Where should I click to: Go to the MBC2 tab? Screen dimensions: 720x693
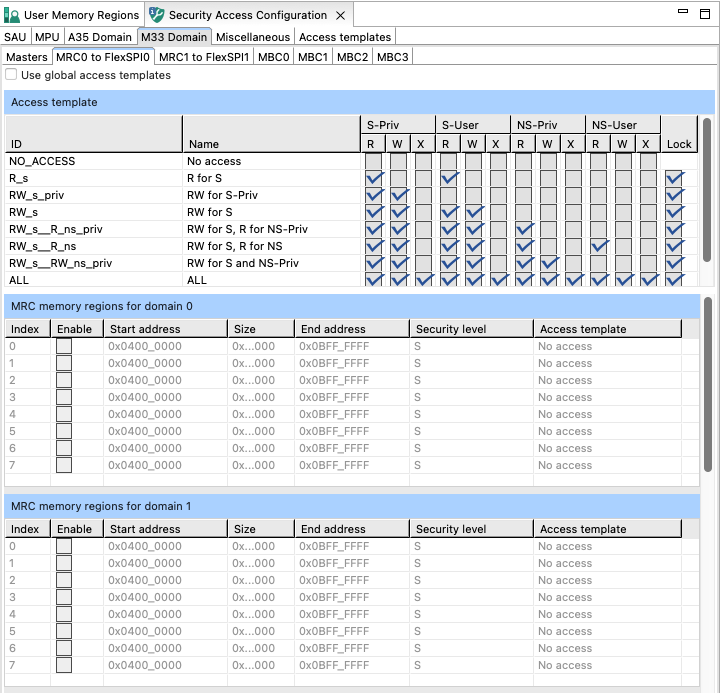coord(352,57)
